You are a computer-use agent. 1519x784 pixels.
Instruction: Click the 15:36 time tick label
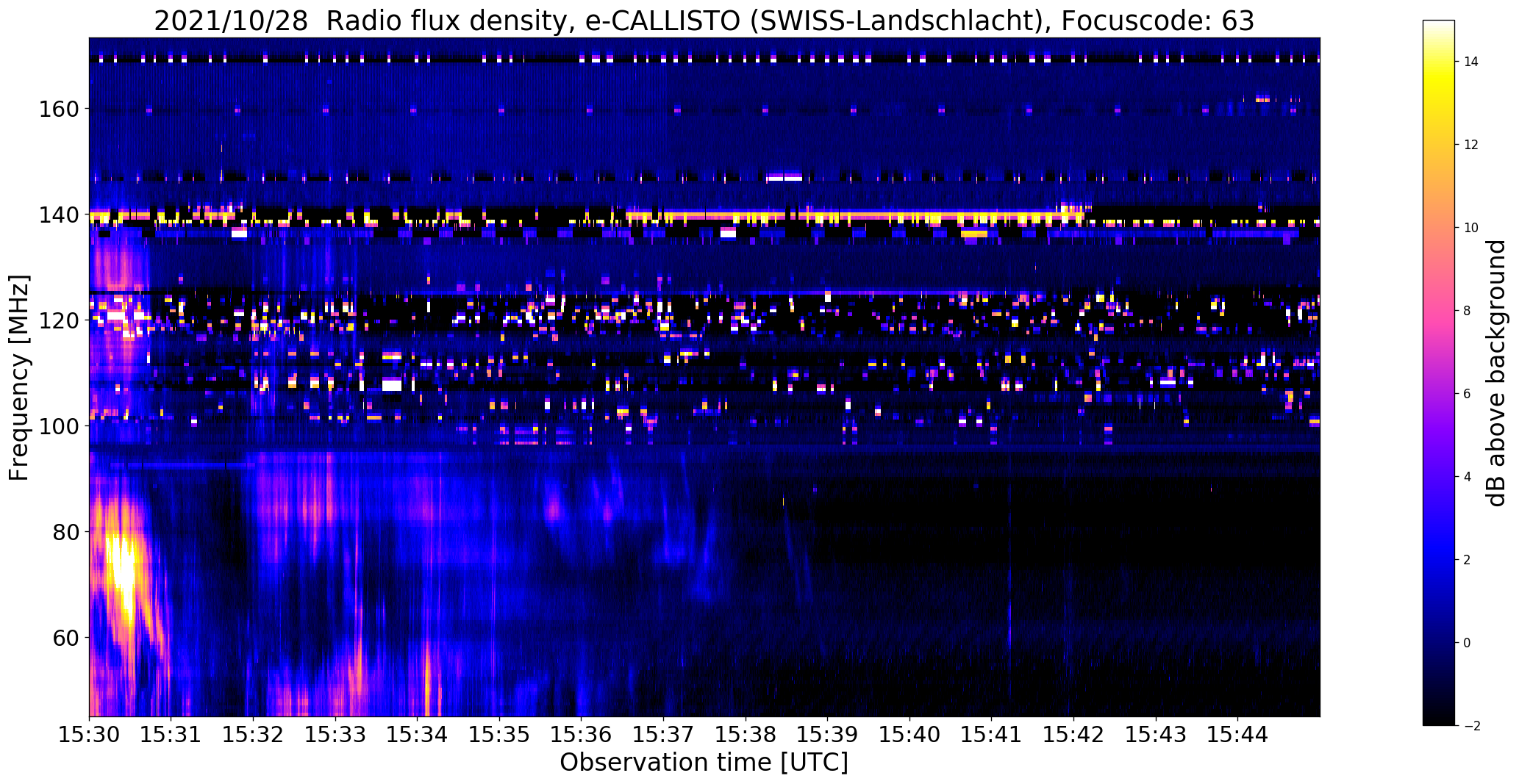pos(581,733)
